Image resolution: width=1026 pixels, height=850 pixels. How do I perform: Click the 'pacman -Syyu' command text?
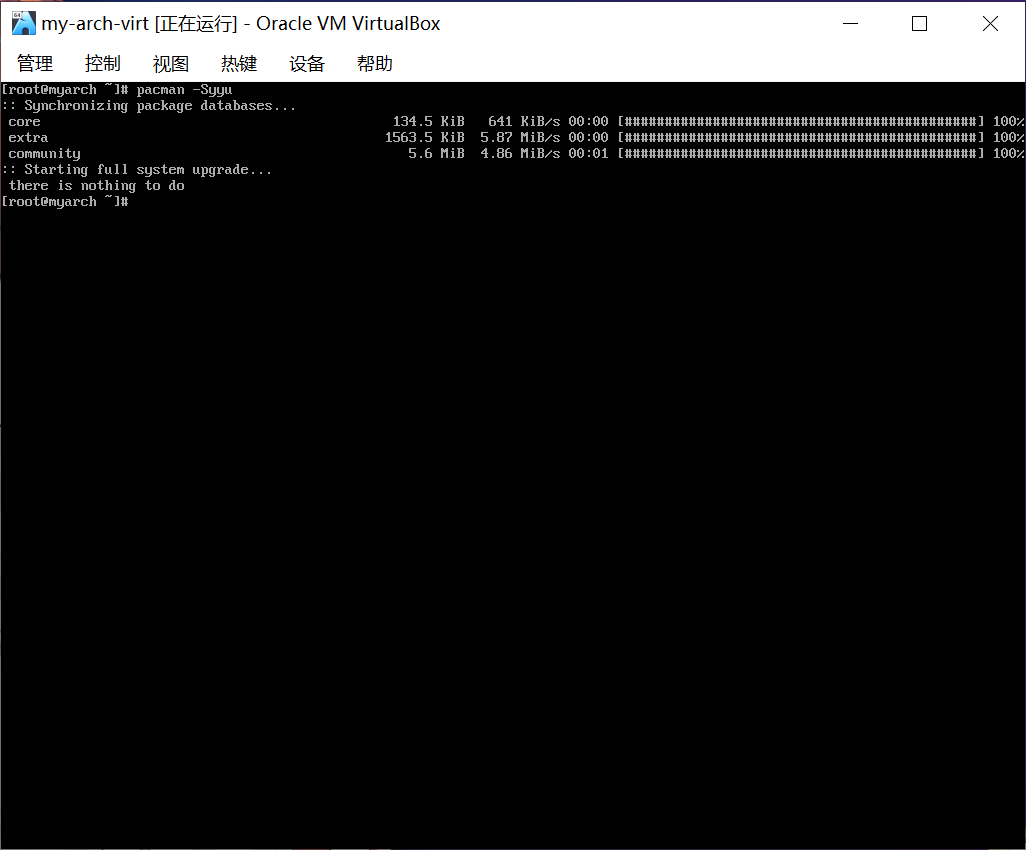tap(184, 90)
